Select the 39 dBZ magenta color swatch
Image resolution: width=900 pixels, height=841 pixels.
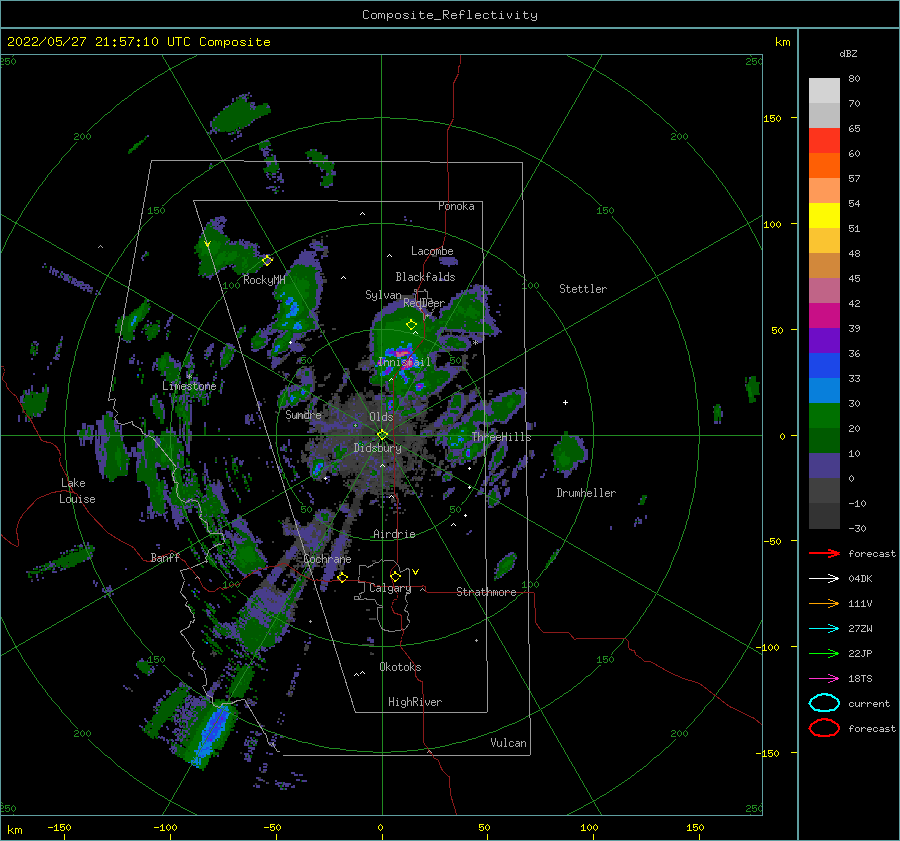(824, 315)
